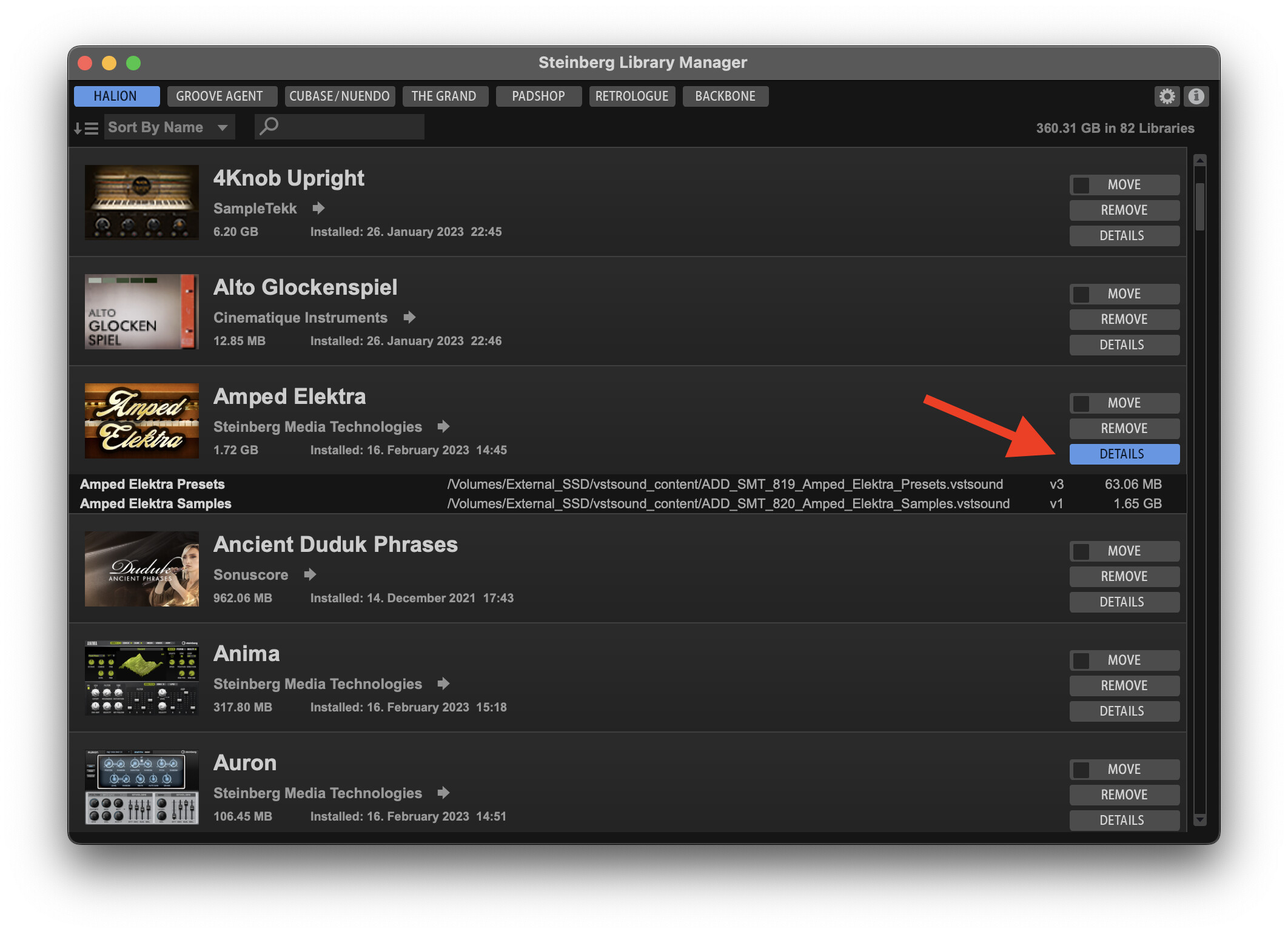
Task: Click the Auron thumbnail
Action: [141, 787]
